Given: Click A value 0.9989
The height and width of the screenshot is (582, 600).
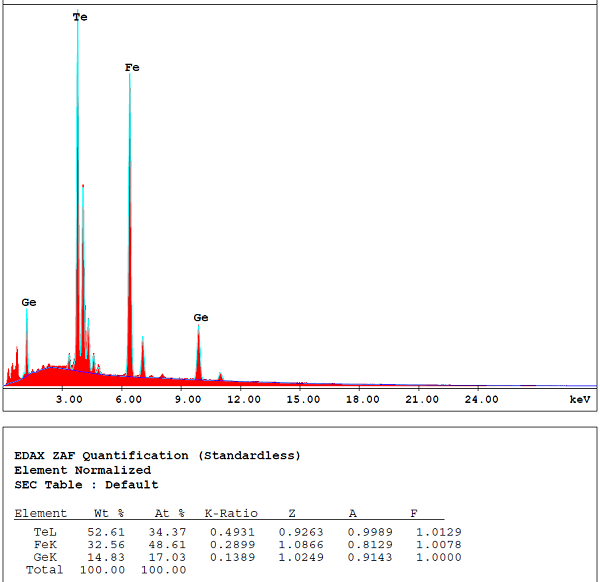Looking at the screenshot, I should coord(370,532).
